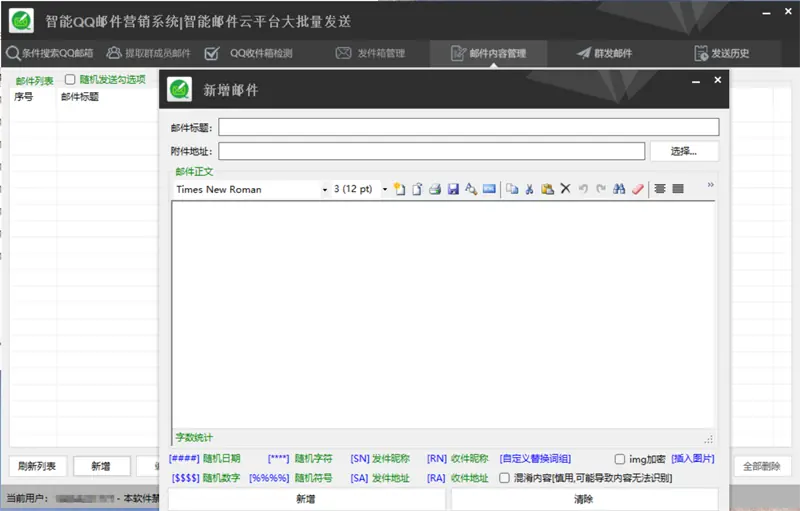
Task: Click the 新增 button under the mail list
Action: tap(101, 466)
